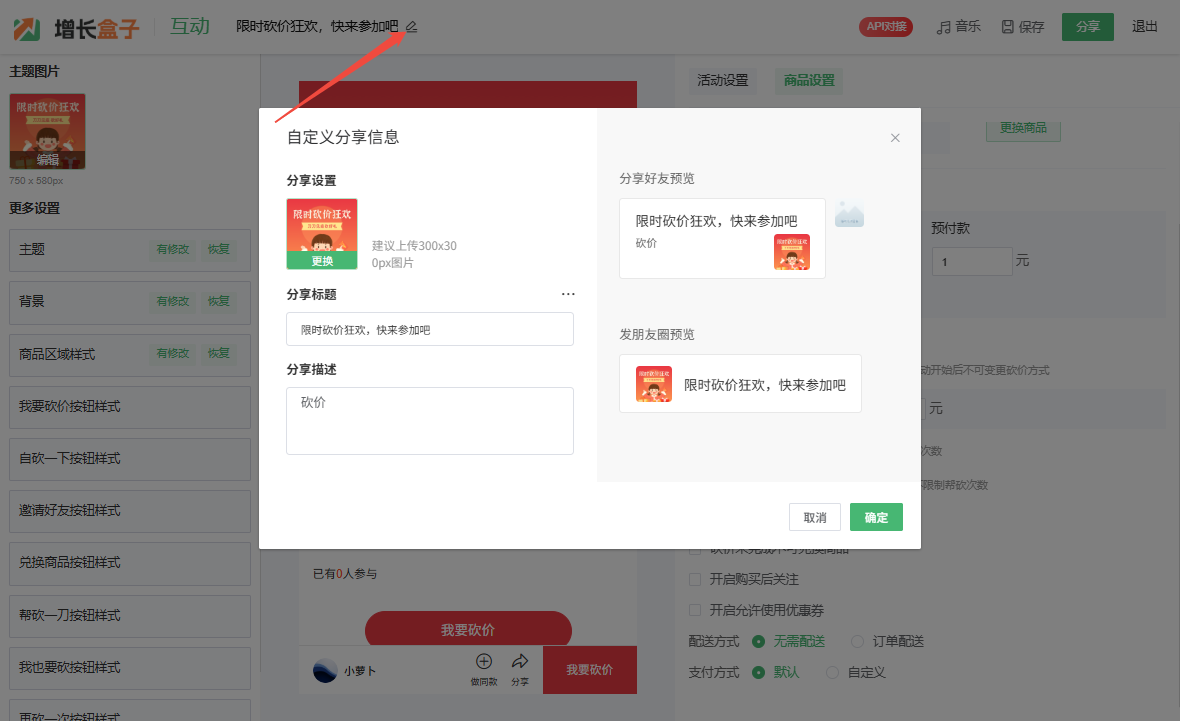Open the 邀请好友按钮样式 section
Screen dimensions: 1180x721
pos(129,511)
